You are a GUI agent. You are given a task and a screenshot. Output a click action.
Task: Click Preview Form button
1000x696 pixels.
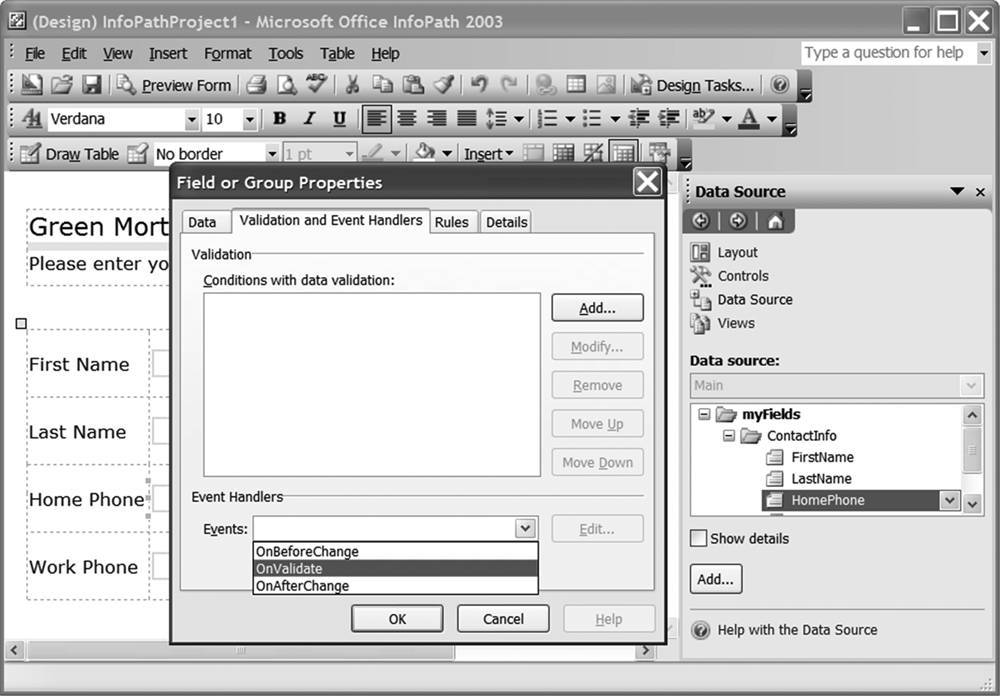coord(174,85)
